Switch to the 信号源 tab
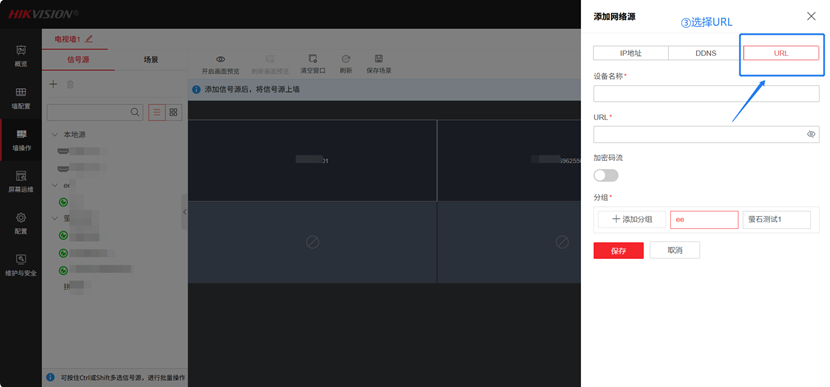Image resolution: width=830 pixels, height=387 pixels. coord(78,60)
